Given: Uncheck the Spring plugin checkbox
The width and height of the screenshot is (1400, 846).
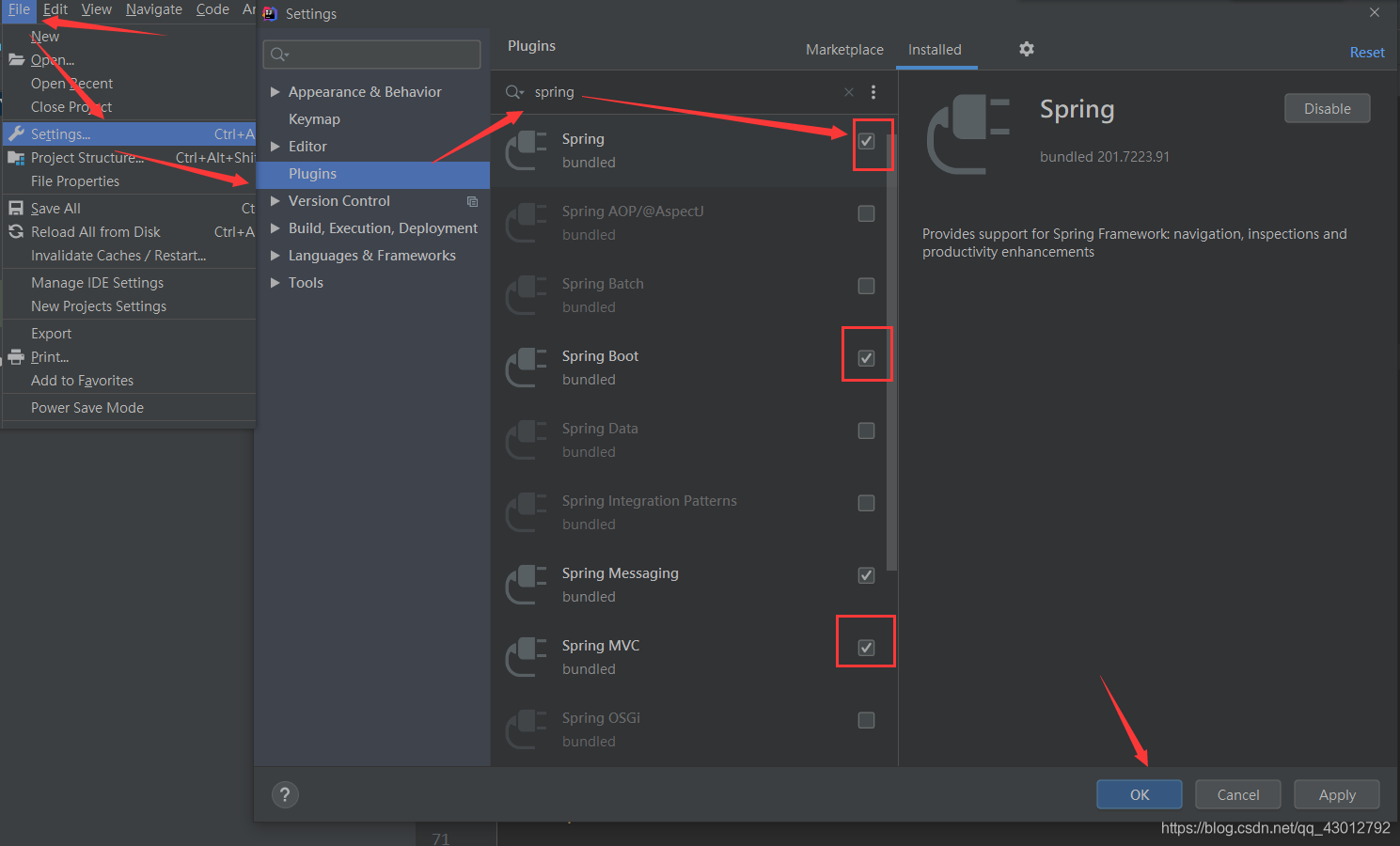Looking at the screenshot, I should coord(867,141).
